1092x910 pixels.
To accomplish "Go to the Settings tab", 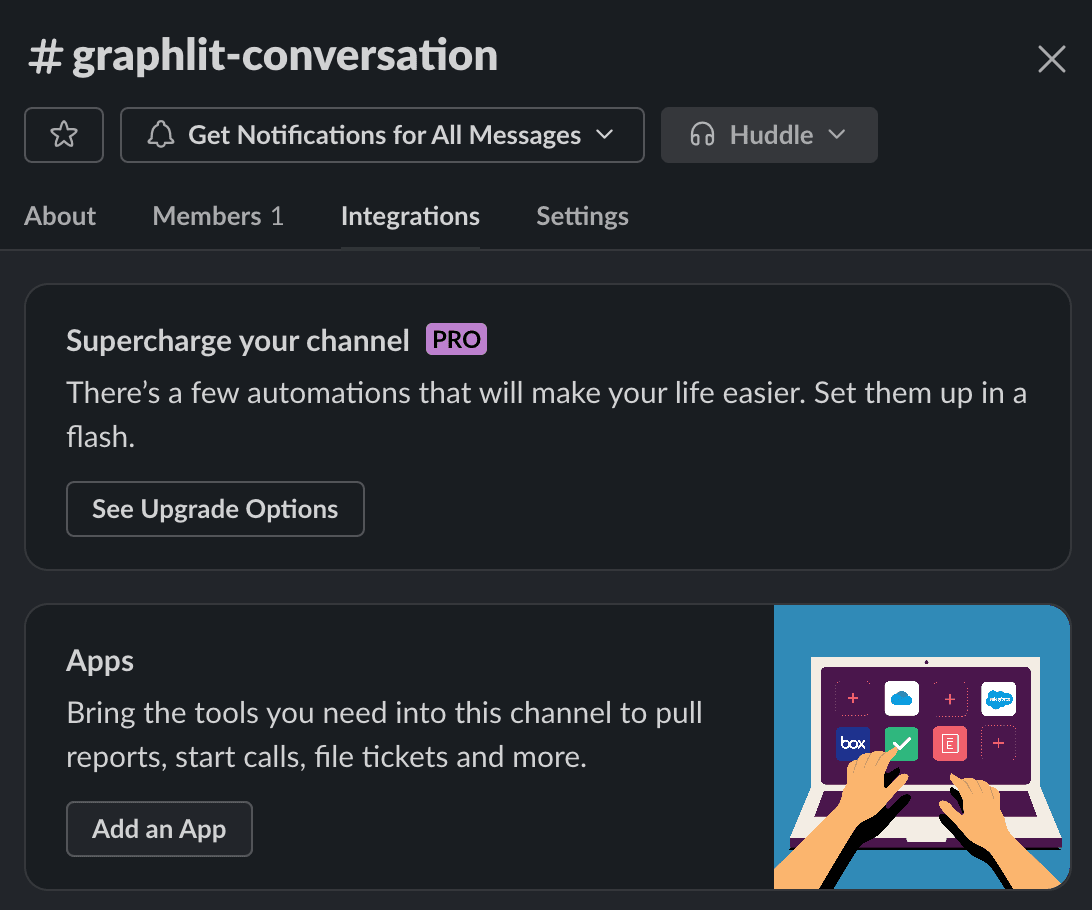I will (582, 216).
